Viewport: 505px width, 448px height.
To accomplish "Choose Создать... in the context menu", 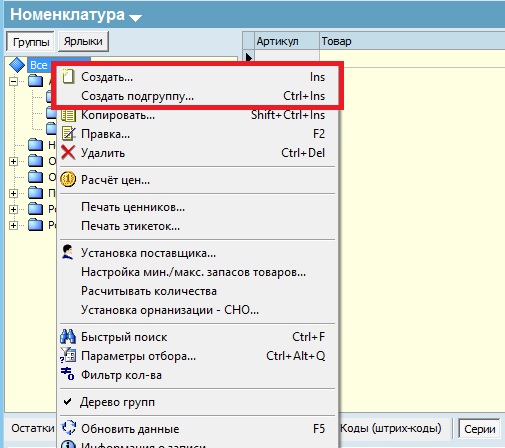I will tap(197, 77).
